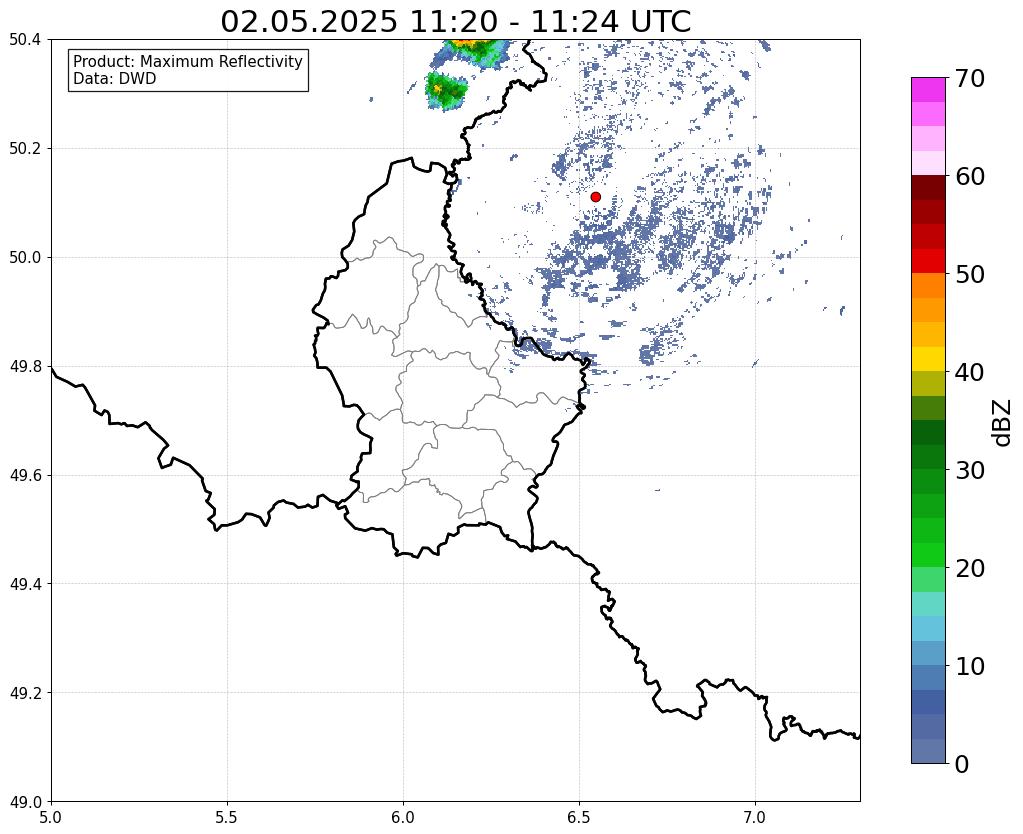
Task: Click the latitude 49.2 axis label
Action: (25, 693)
